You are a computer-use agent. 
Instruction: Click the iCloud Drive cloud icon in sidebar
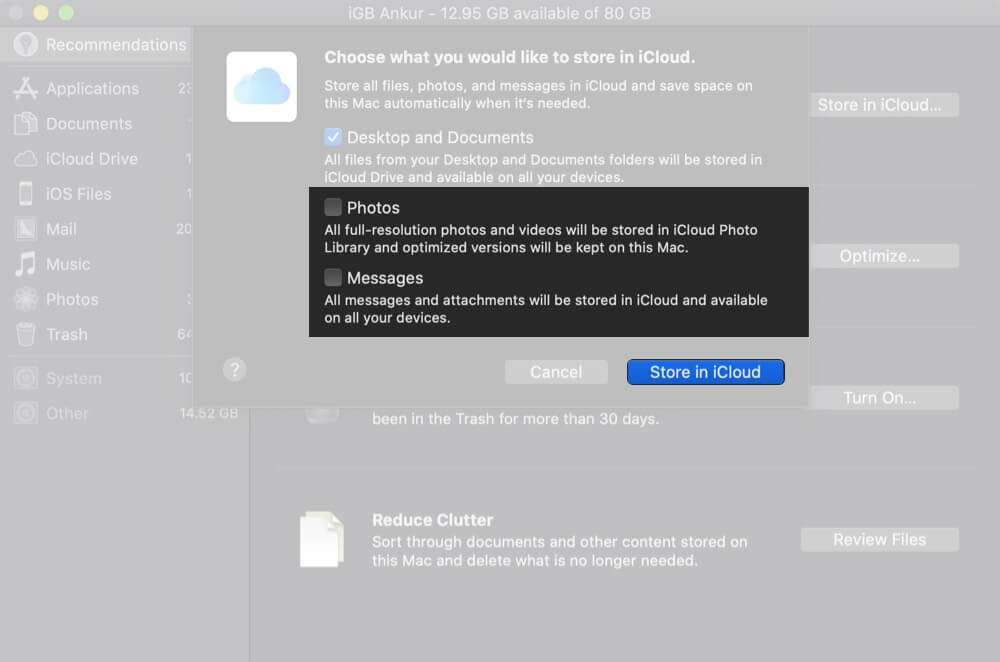click(x=26, y=159)
